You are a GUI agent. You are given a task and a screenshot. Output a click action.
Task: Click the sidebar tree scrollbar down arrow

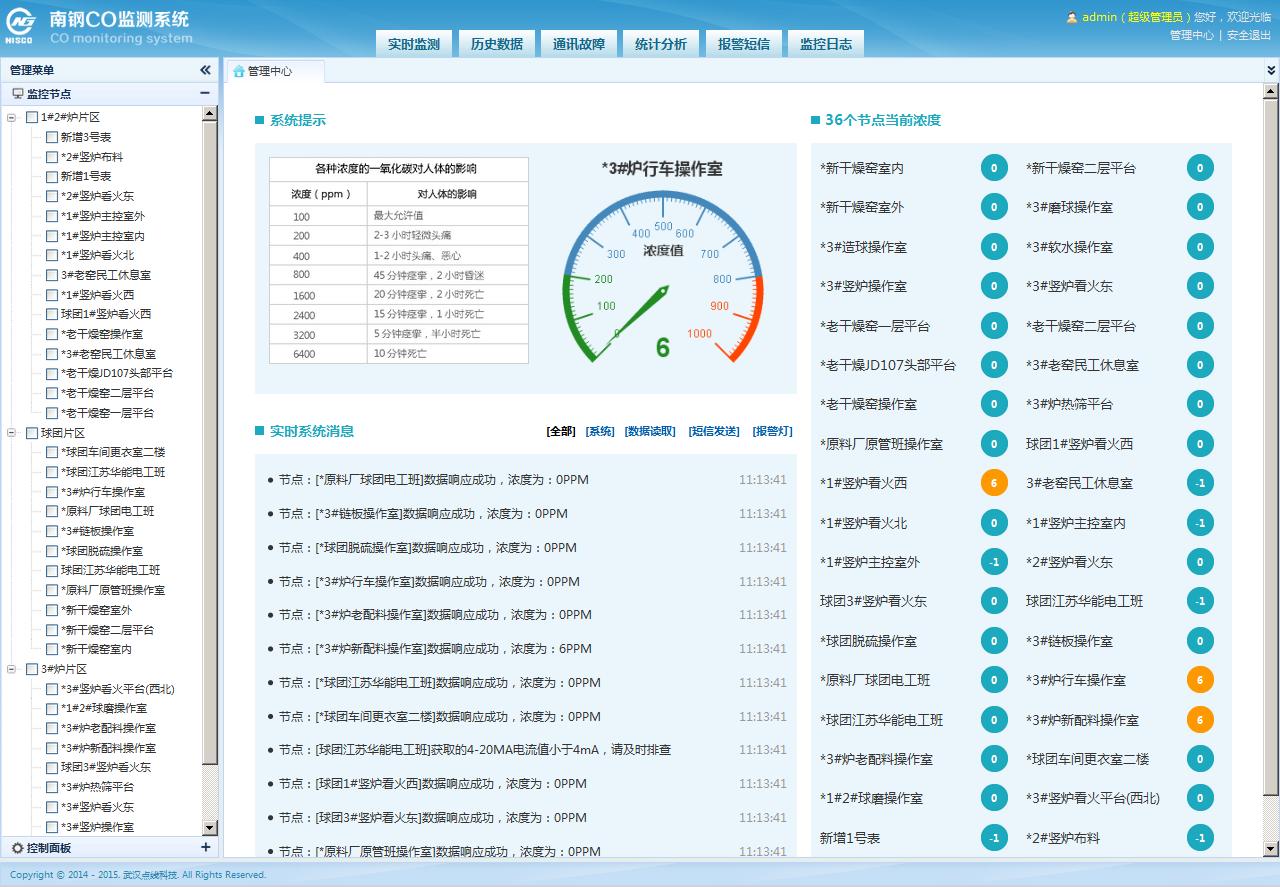(x=210, y=828)
